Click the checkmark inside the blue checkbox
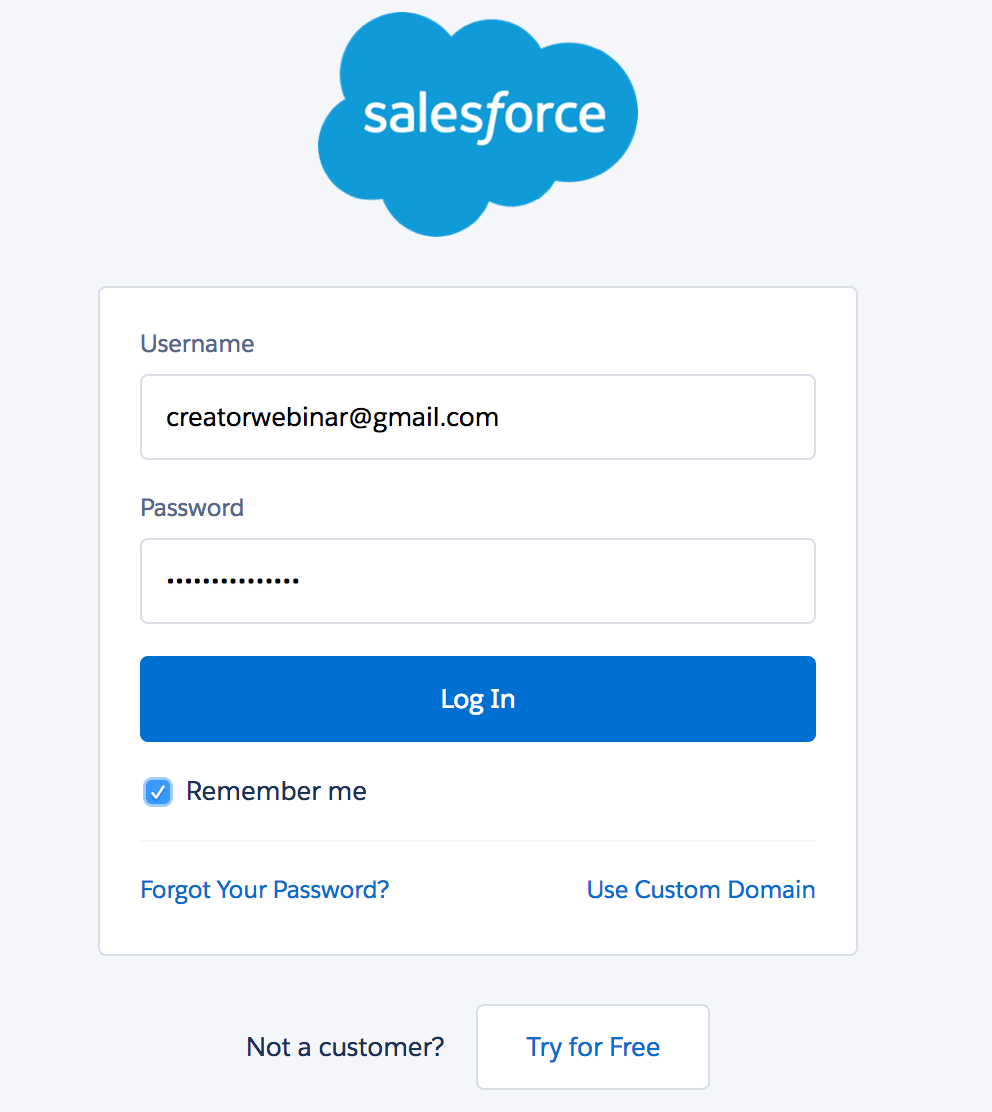The height and width of the screenshot is (1112, 992). click(157, 791)
